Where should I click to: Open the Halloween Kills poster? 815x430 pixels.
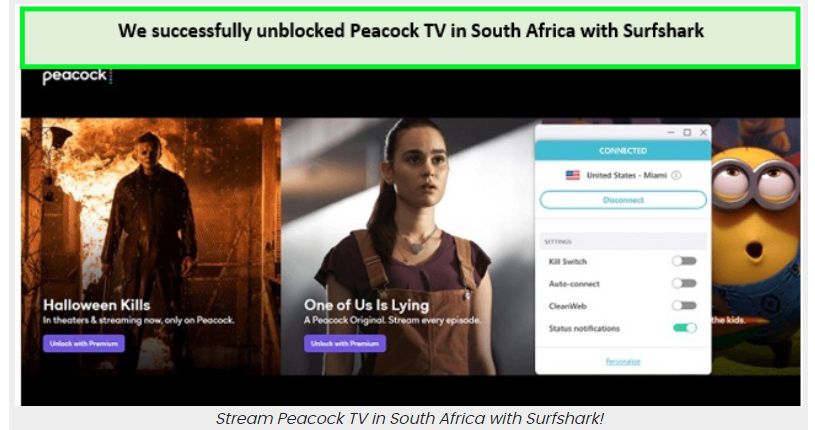(151, 246)
